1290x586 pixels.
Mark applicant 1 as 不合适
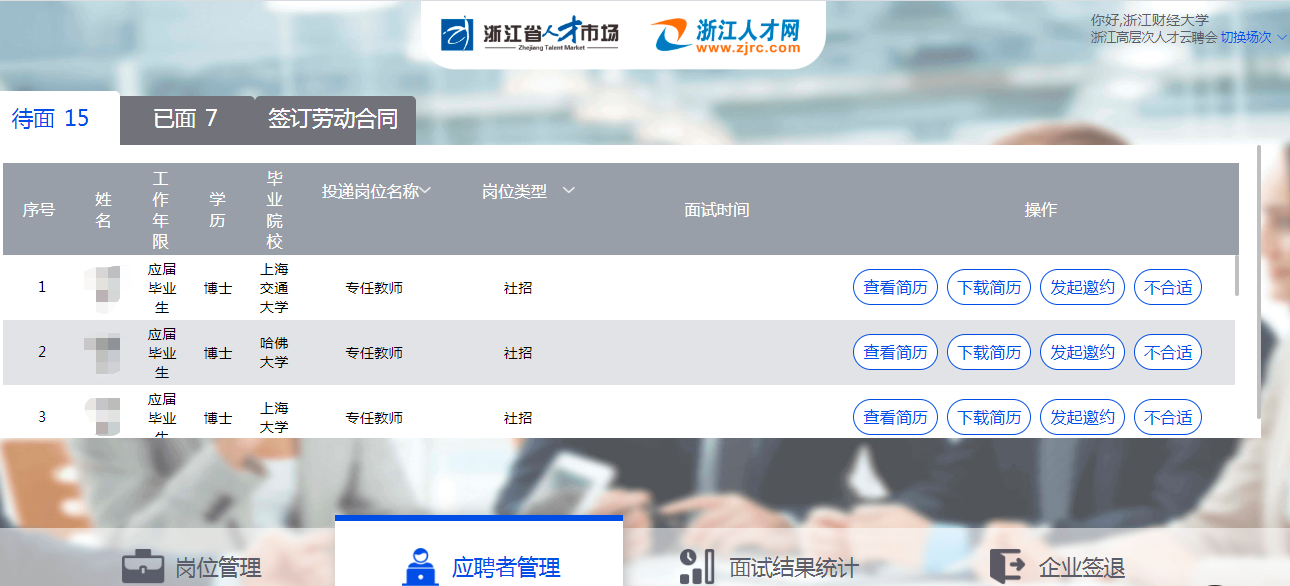coord(1167,288)
